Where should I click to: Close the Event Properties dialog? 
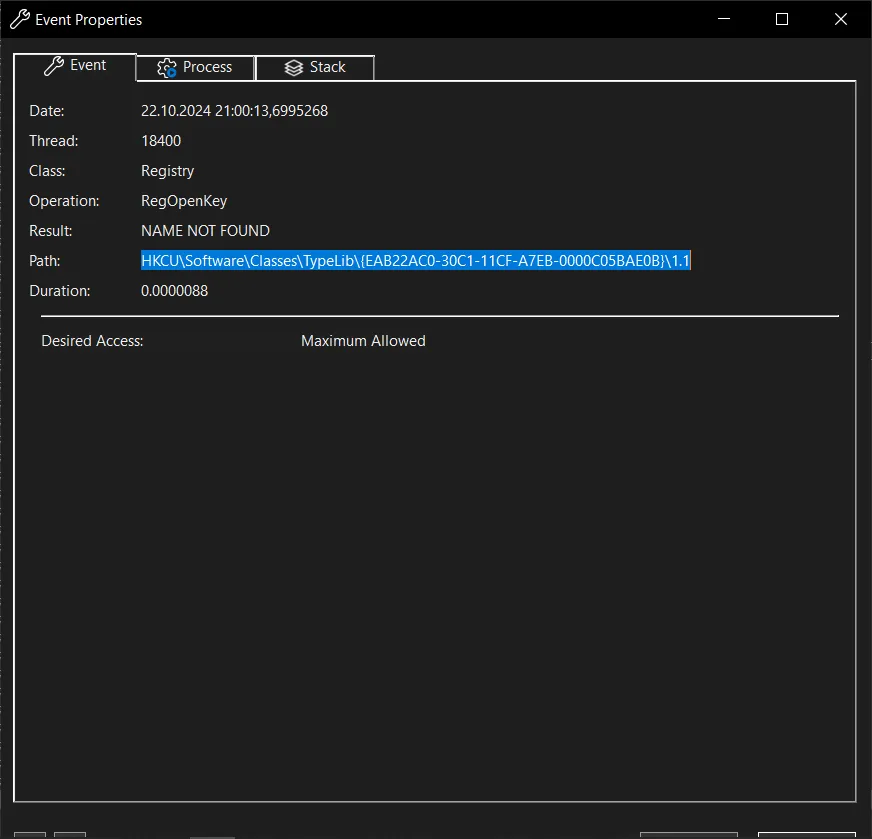[x=841, y=19]
